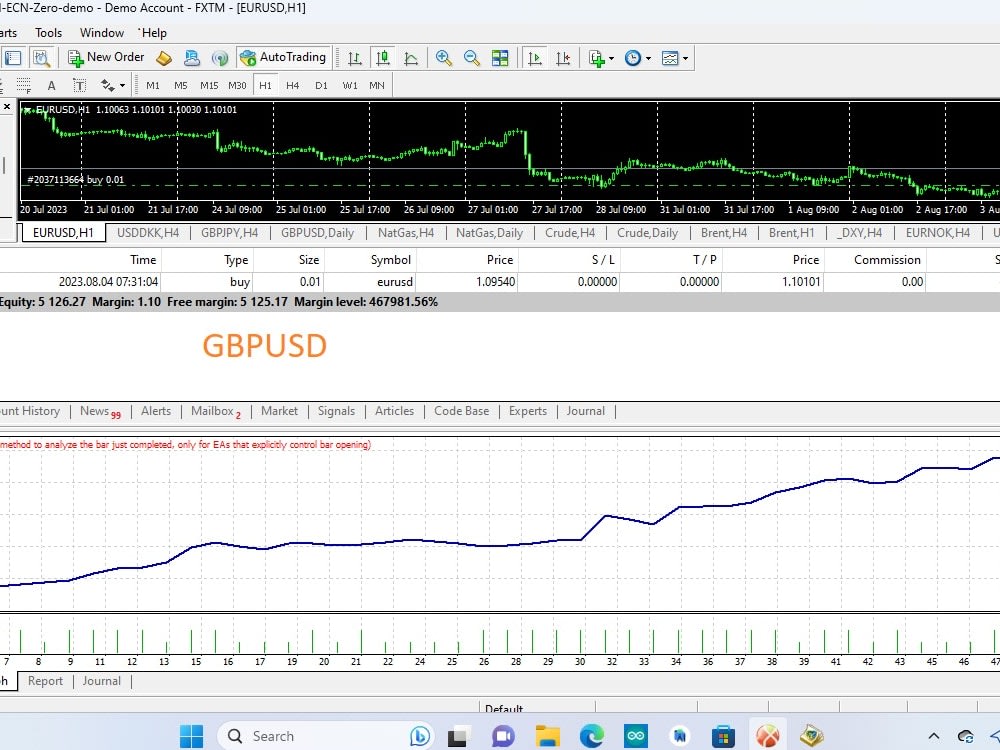The width and height of the screenshot is (1000, 750).
Task: Open the Firefox taskbar icon
Action: point(766,735)
